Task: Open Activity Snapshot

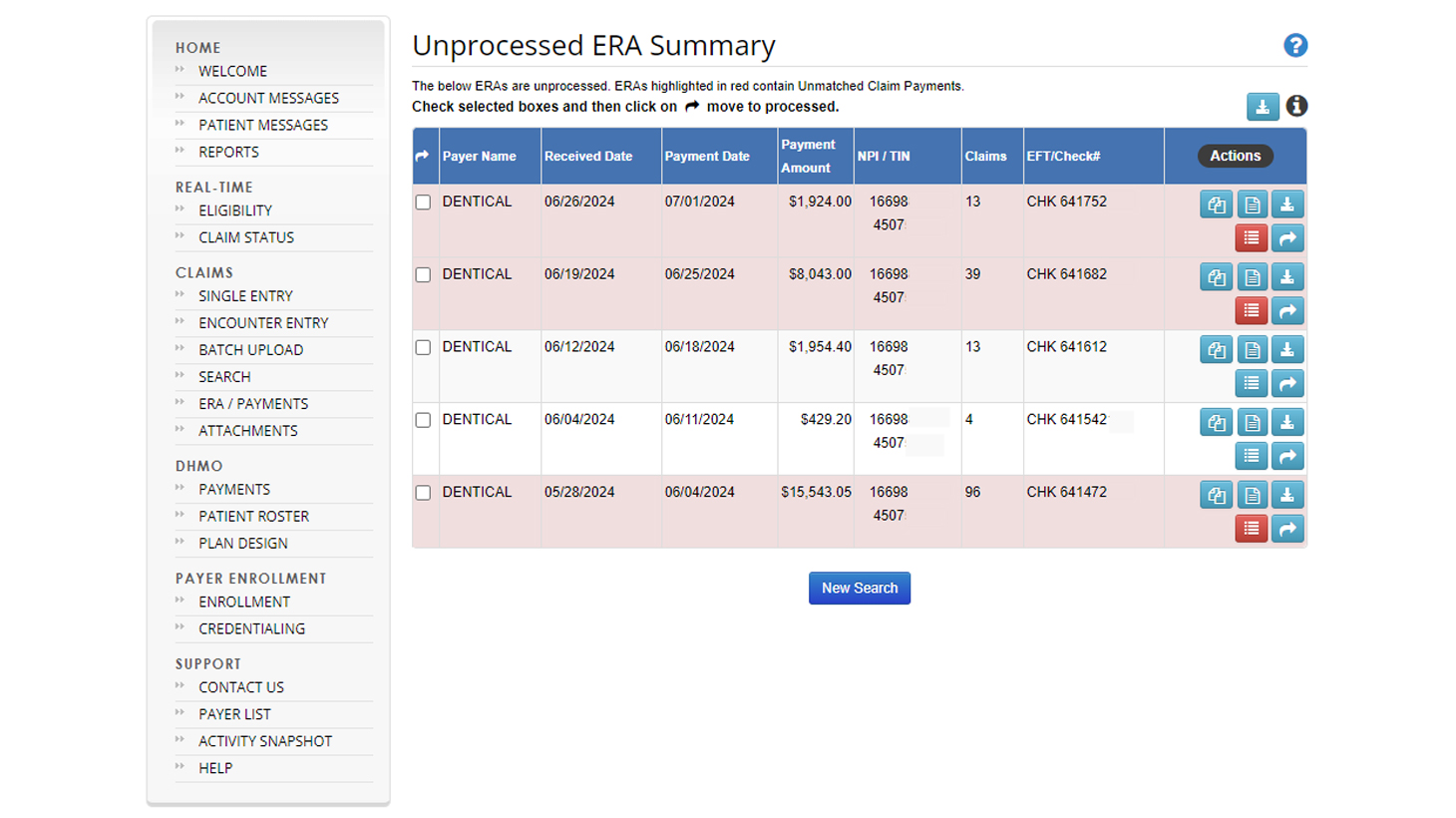Action: pyautogui.click(x=265, y=741)
